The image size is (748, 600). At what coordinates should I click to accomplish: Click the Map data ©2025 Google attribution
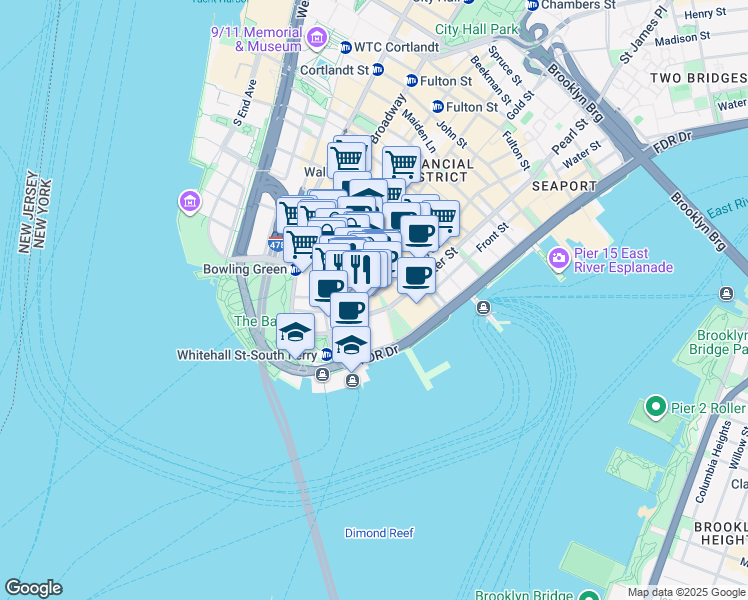point(686,593)
